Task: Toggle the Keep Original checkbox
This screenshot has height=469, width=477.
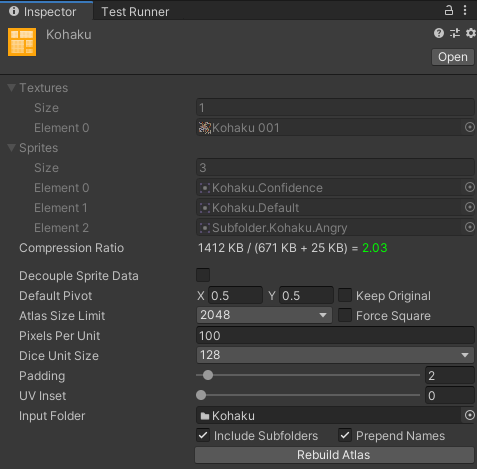Action: tap(345, 295)
